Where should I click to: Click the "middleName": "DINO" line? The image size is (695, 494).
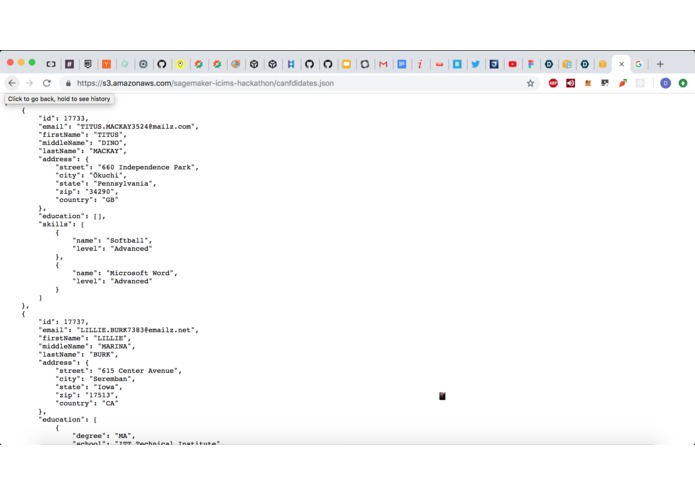tap(82, 143)
